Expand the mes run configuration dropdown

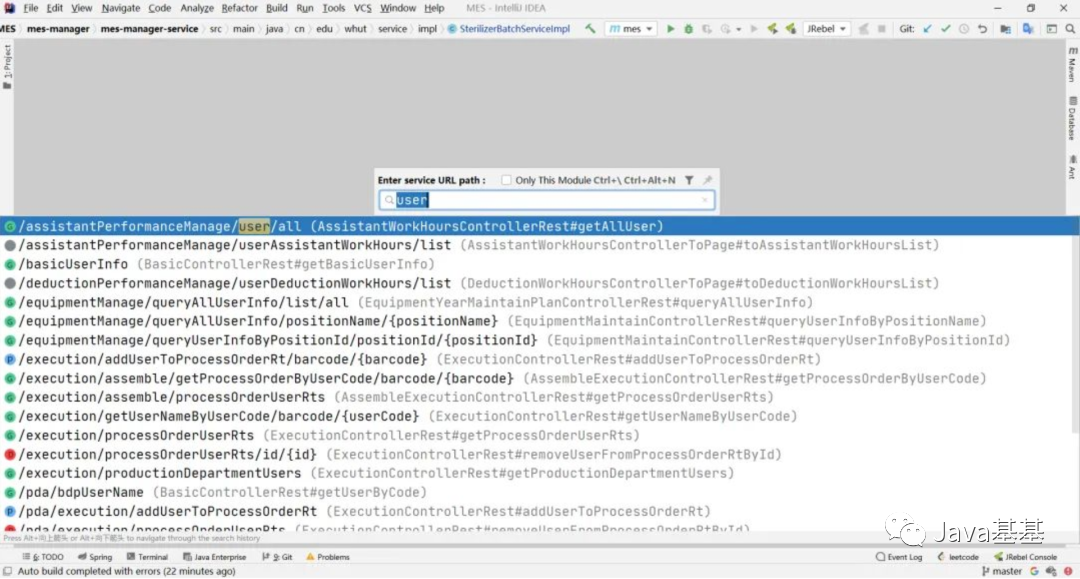click(631, 29)
